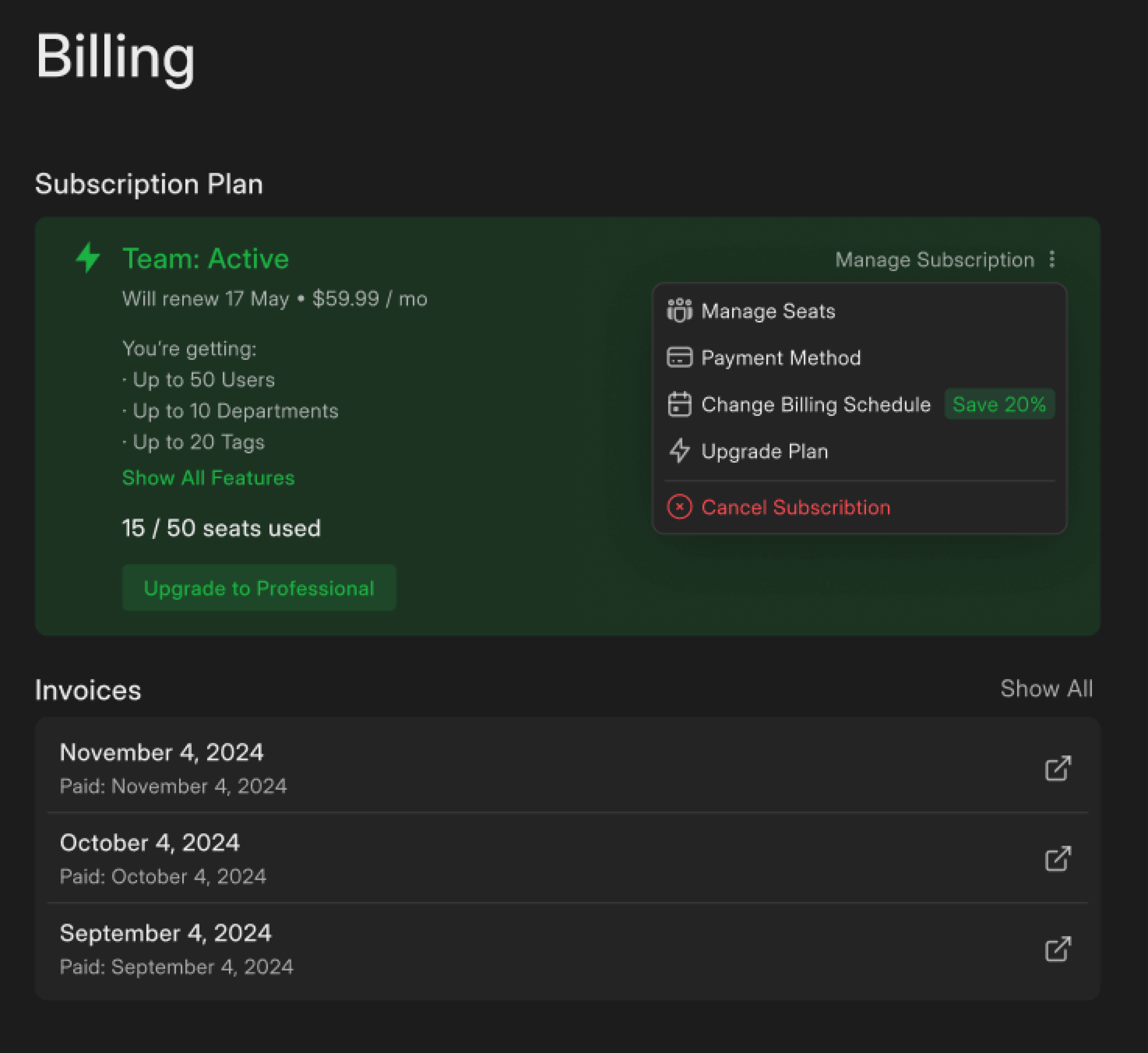Open the October 4, 2024 invoice external link
Screen dimensions: 1148x1053
point(1058,859)
